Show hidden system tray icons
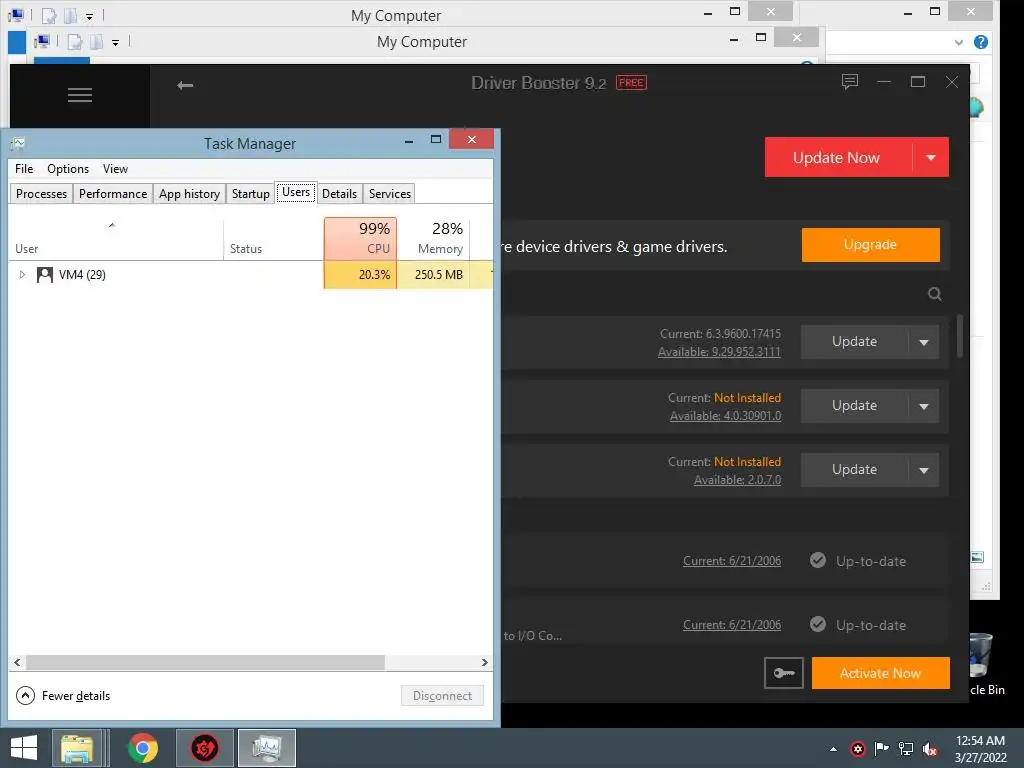 pos(833,749)
